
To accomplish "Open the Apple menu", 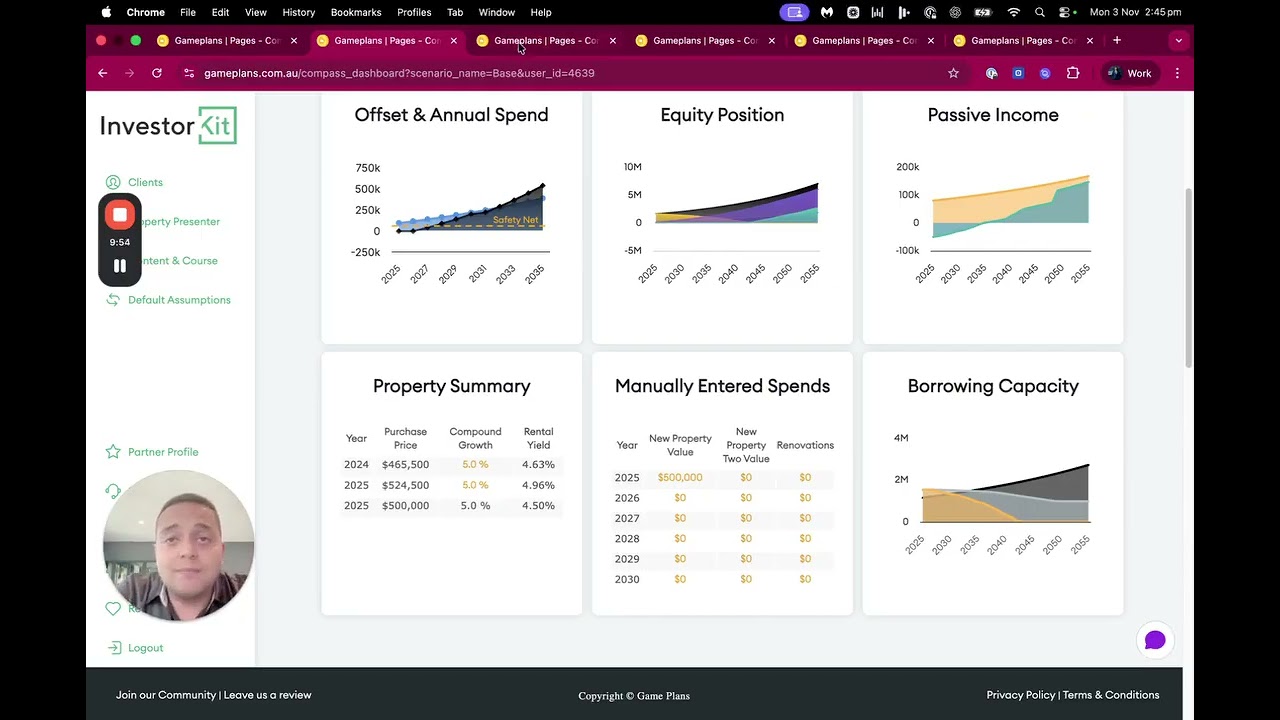I will click(x=106, y=12).
